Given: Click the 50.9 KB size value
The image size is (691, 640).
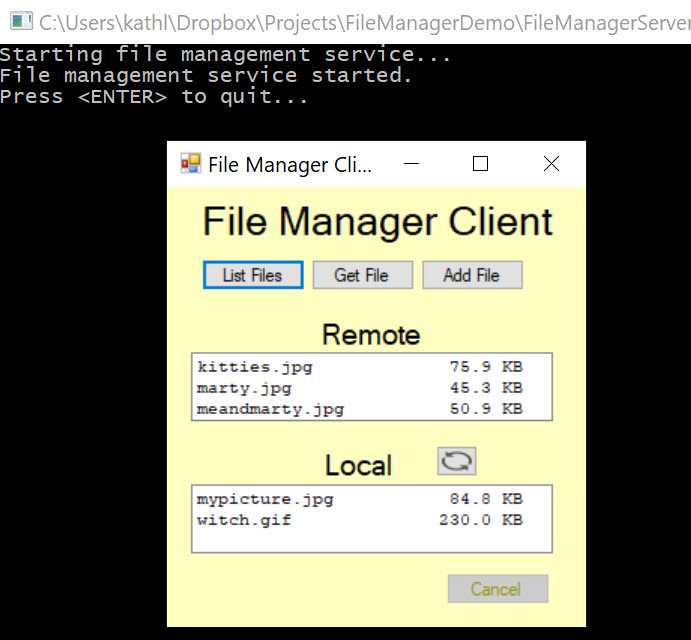Looking at the screenshot, I should [x=486, y=409].
